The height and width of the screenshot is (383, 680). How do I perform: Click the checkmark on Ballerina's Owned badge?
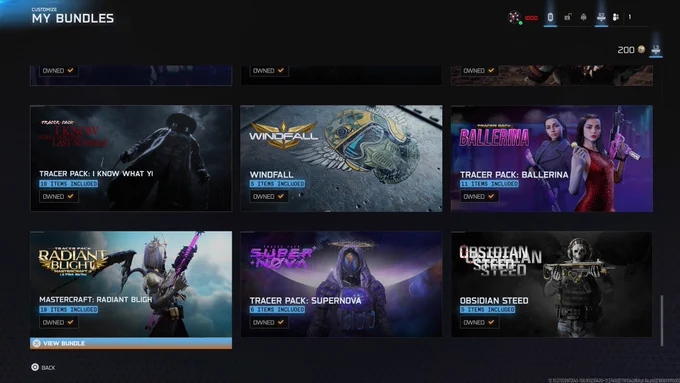pyautogui.click(x=491, y=196)
